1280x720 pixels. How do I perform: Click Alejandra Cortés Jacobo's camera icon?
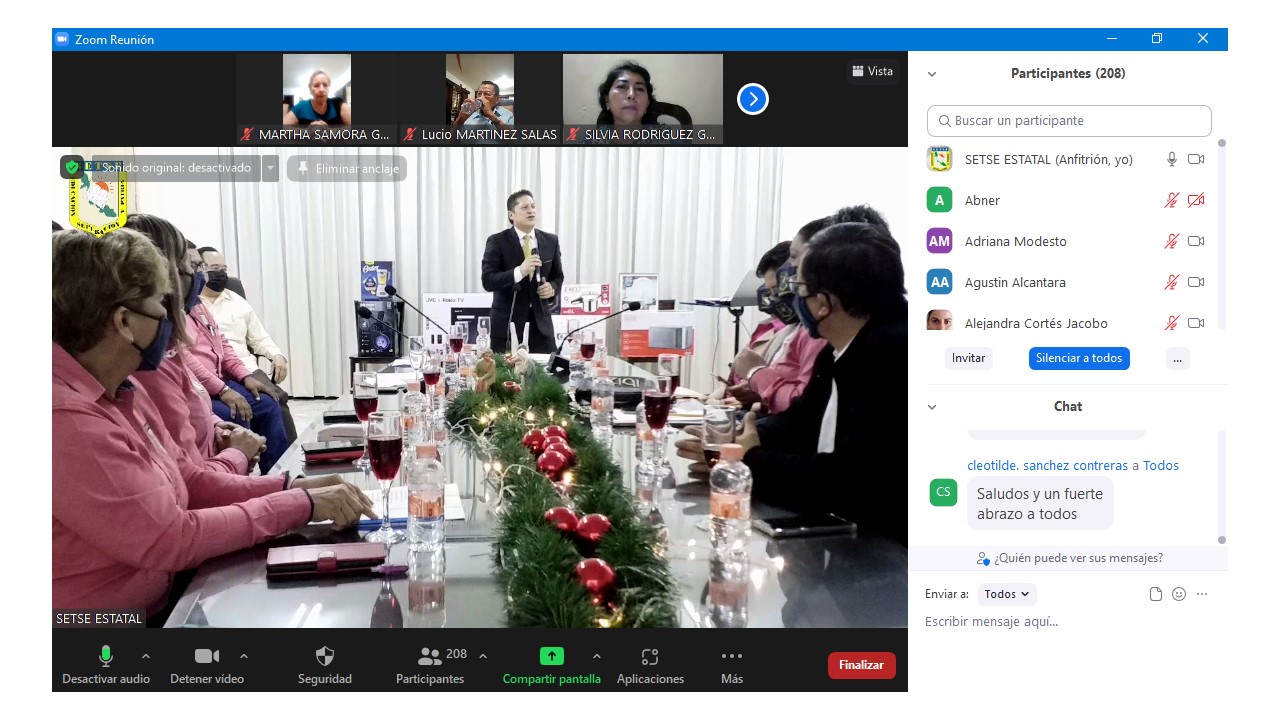[1196, 323]
